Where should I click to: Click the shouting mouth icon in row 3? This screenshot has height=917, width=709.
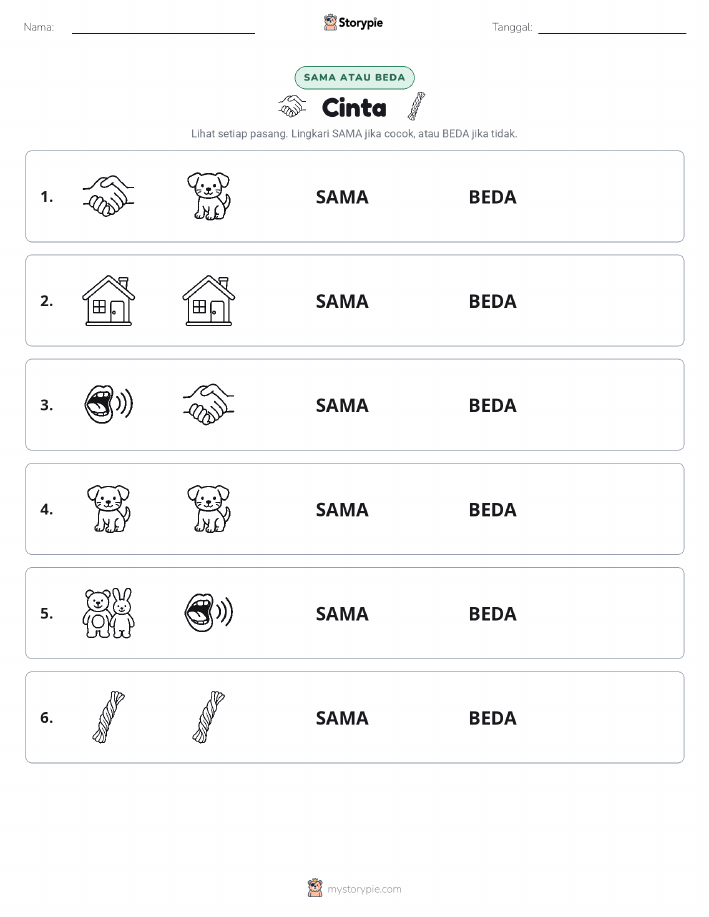109,404
